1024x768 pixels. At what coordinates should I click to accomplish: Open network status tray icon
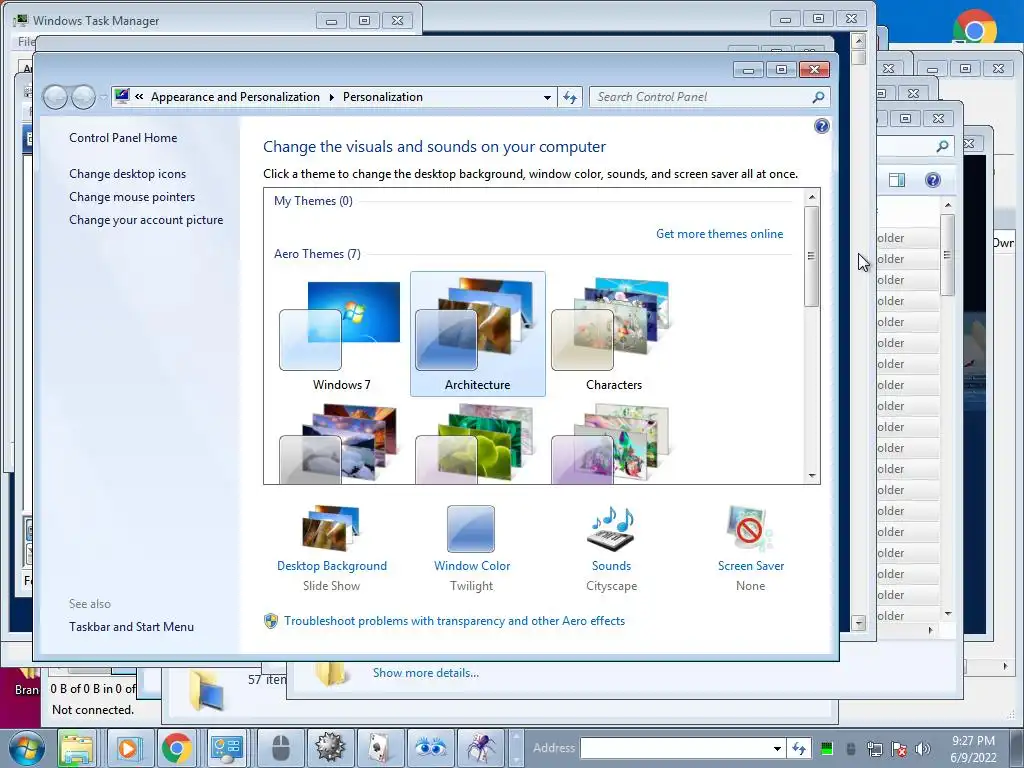pos(874,748)
